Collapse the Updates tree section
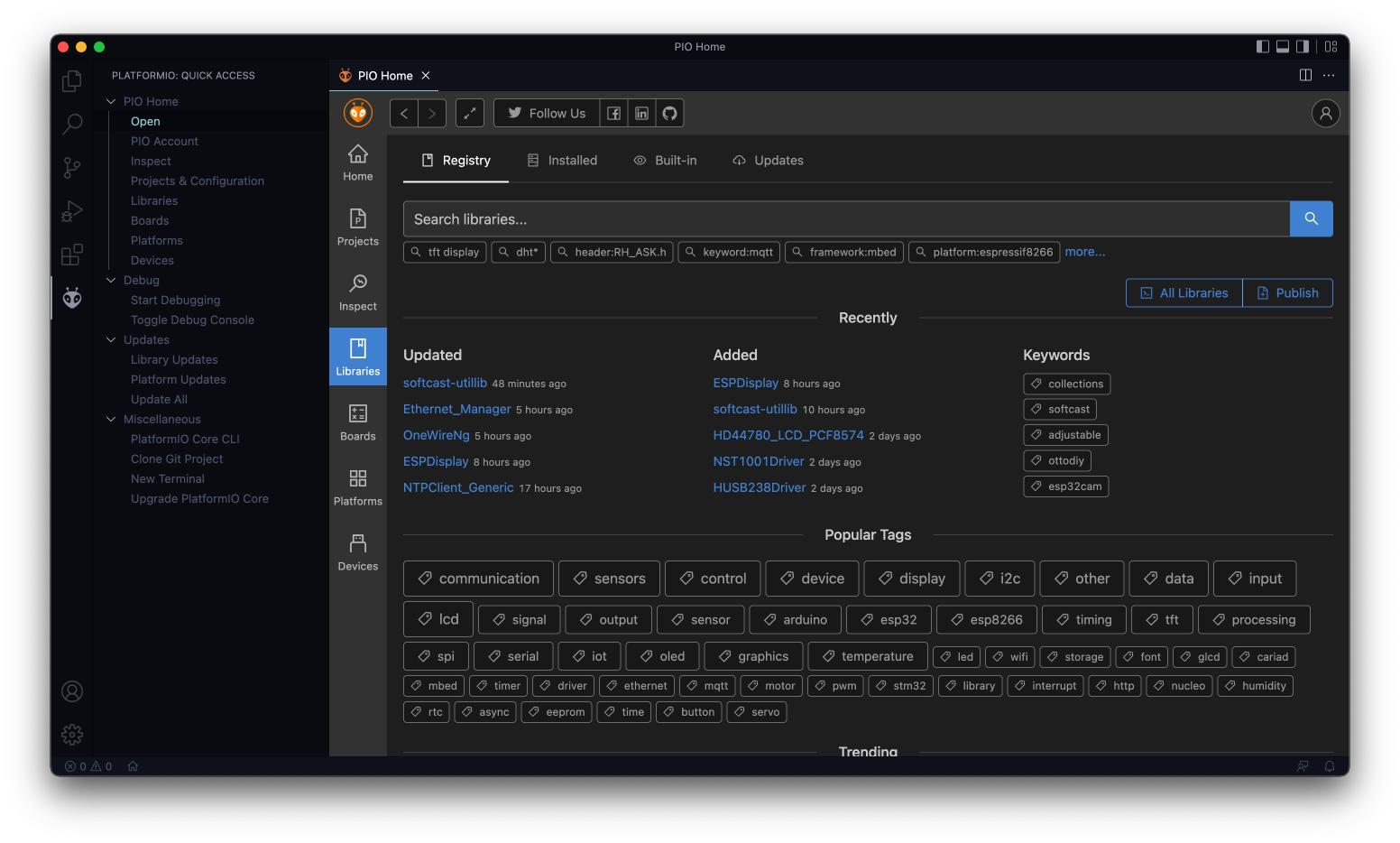Screen dimensions: 1400x843 click(111, 339)
